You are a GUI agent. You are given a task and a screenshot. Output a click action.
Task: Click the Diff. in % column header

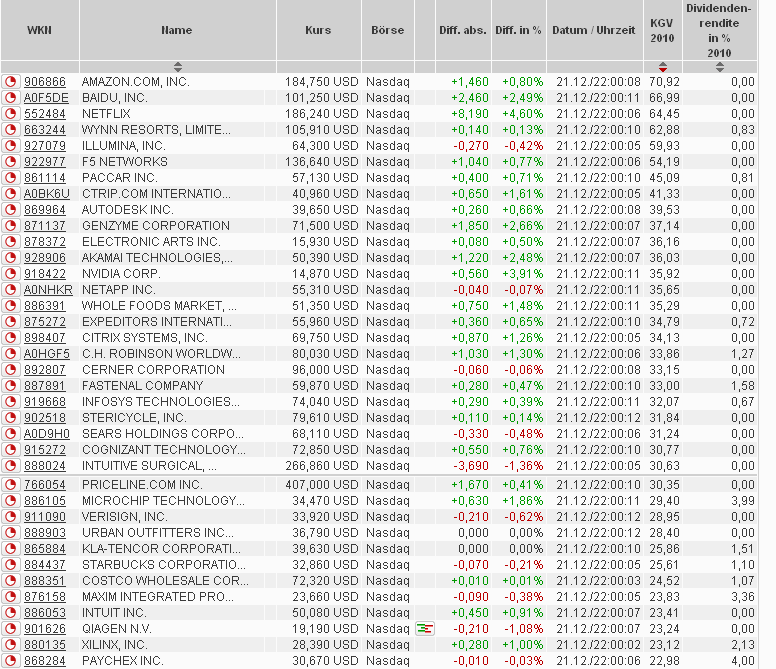point(519,30)
